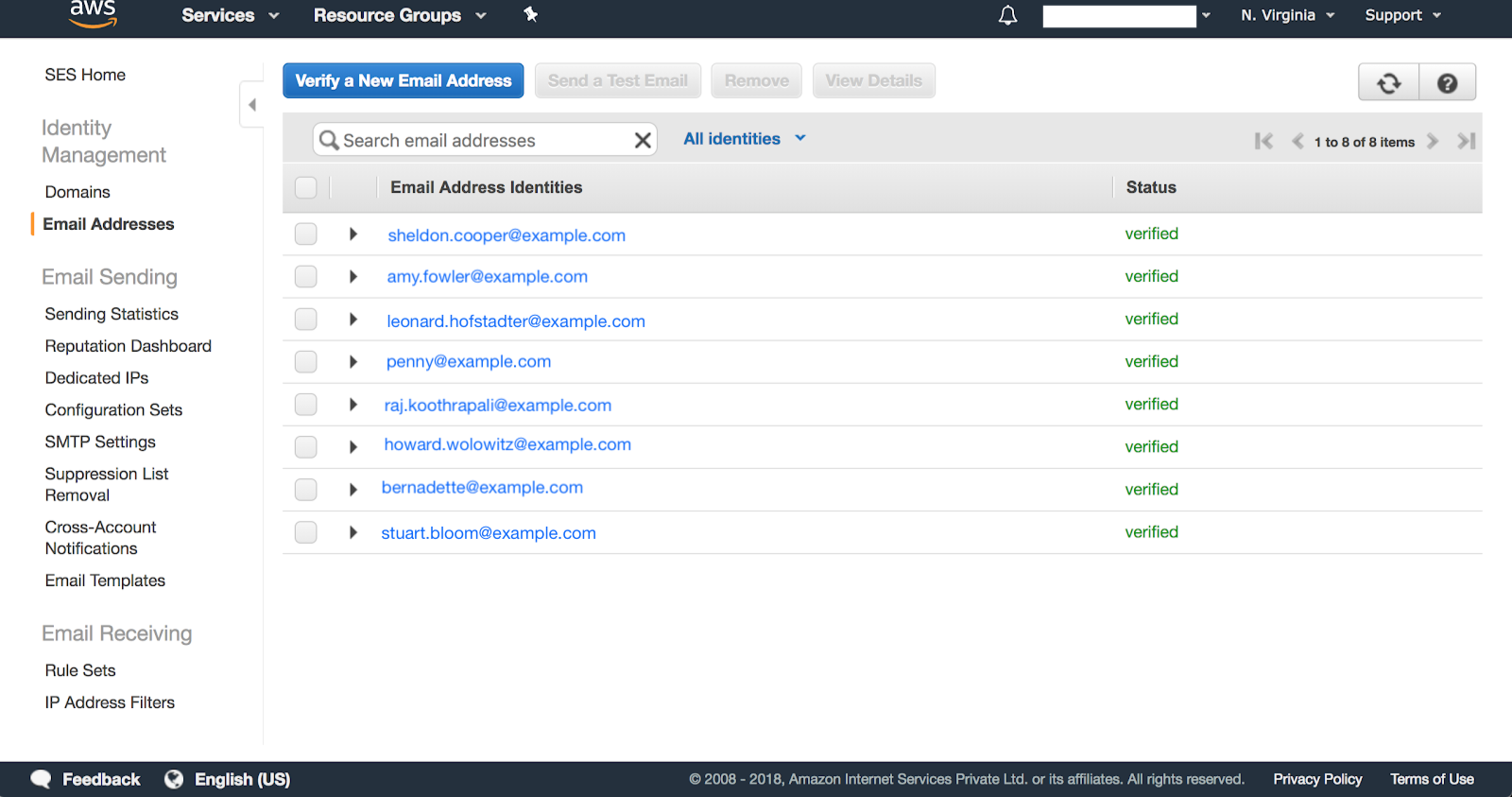Check the box for leonard.hofstadter@example.com
1512x797 pixels.
point(305,319)
